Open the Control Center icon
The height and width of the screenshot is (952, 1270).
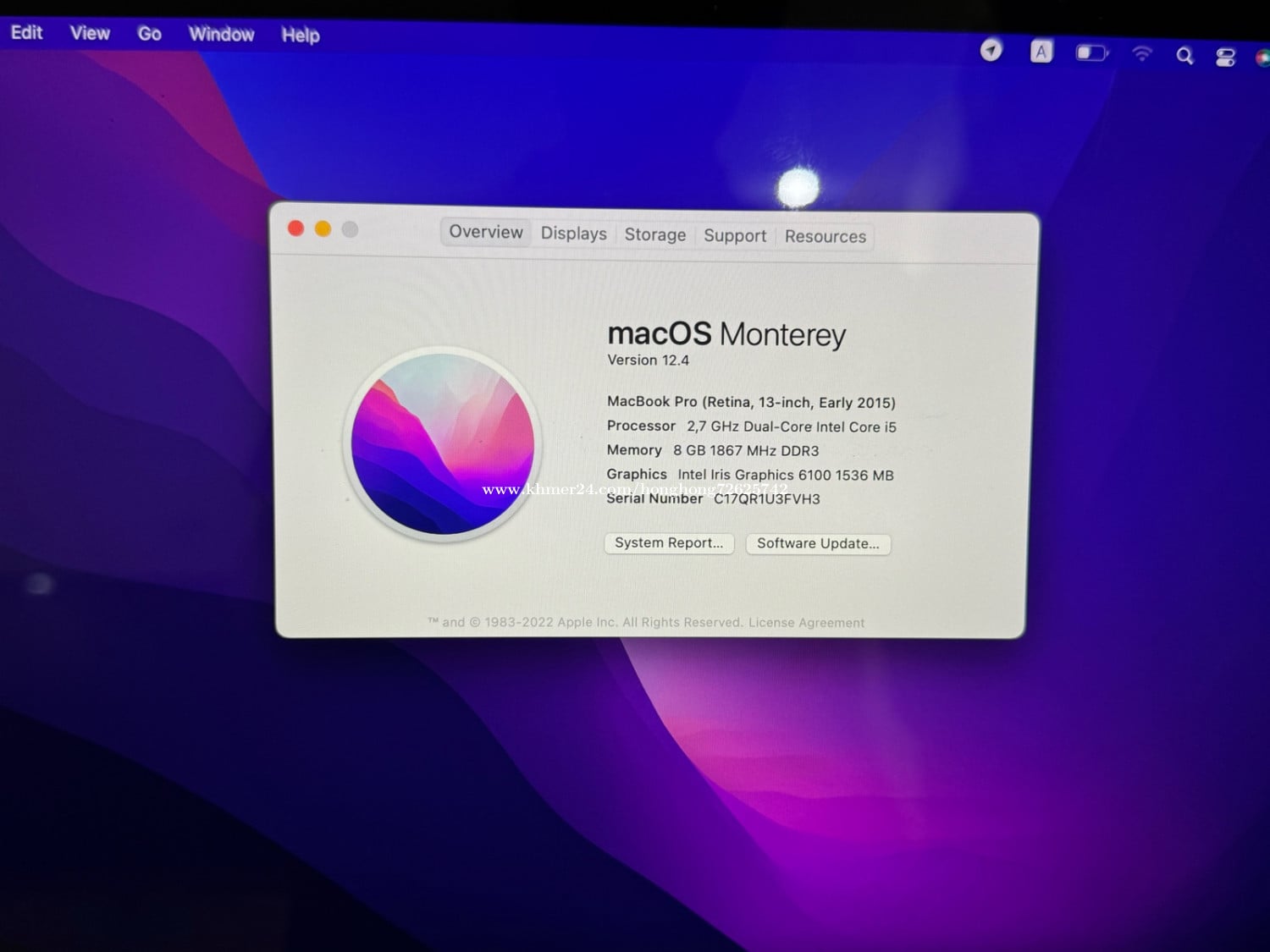click(1225, 57)
